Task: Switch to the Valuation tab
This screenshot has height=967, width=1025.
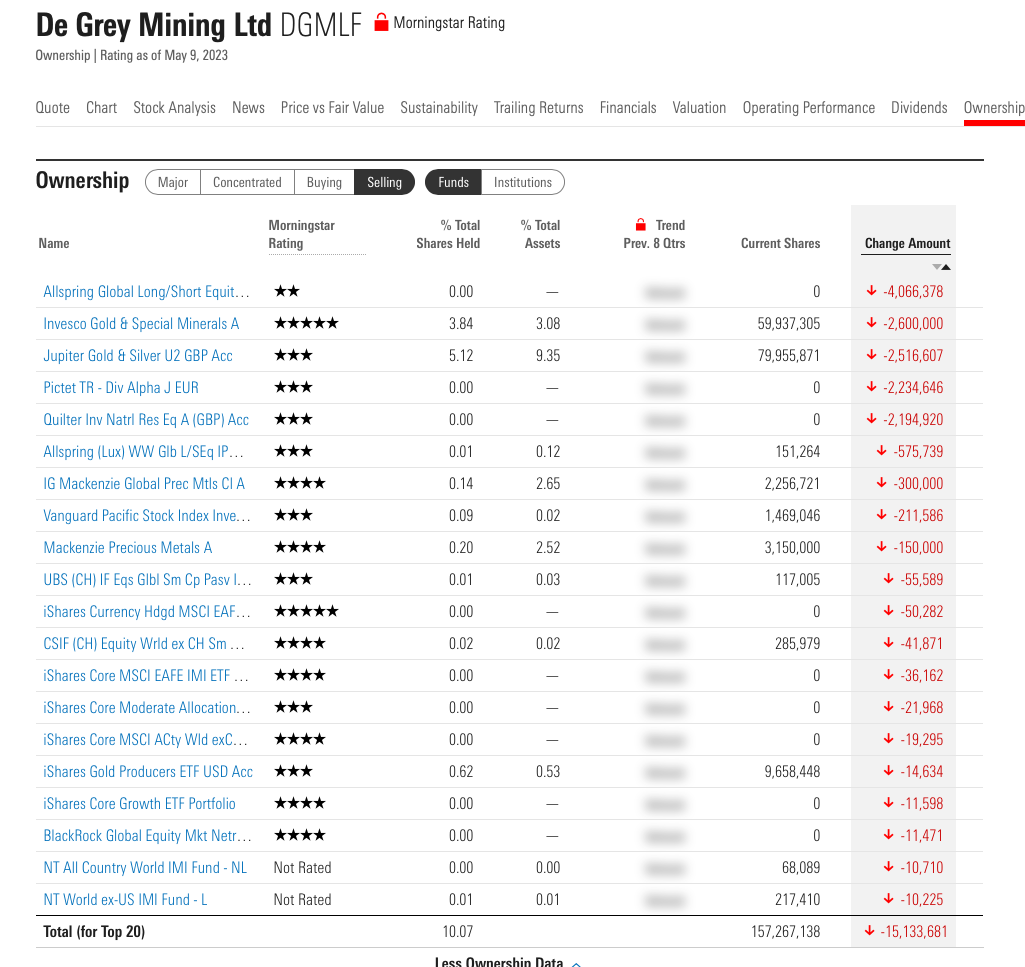Action: click(x=699, y=107)
